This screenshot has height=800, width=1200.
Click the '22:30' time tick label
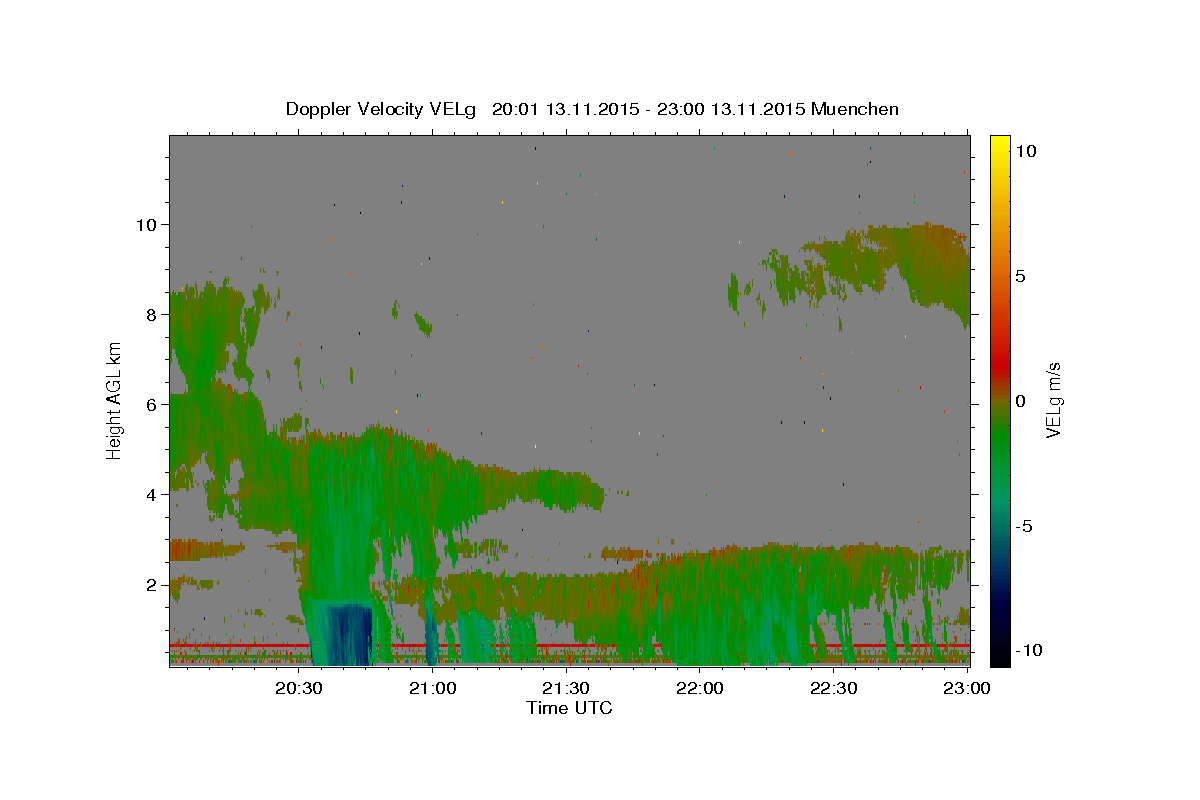click(x=833, y=688)
